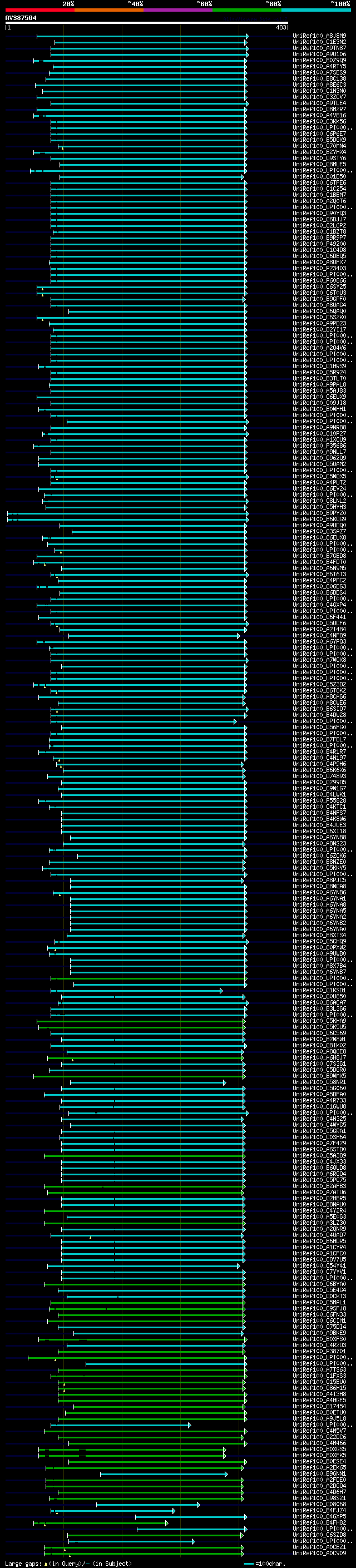Select hit label UniRef100_A0CEZ1
The height and width of the screenshot is (1568, 356).
[x=319, y=1547]
